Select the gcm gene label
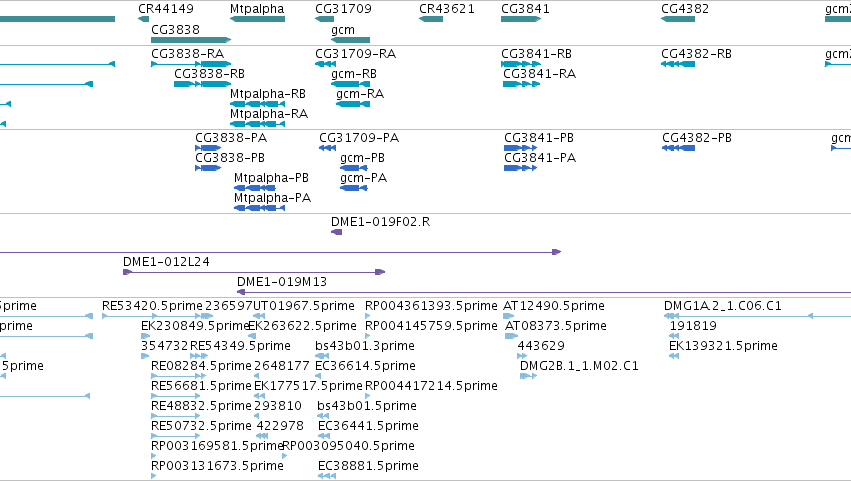This screenshot has width=851, height=481. [343, 29]
